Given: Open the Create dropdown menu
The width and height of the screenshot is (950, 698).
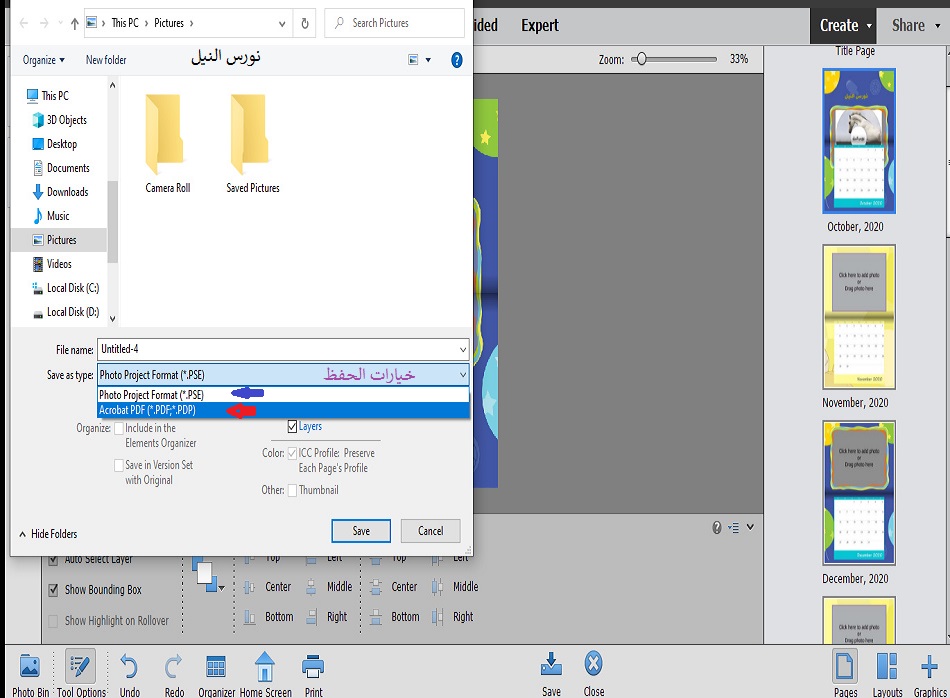Looking at the screenshot, I should [x=845, y=25].
